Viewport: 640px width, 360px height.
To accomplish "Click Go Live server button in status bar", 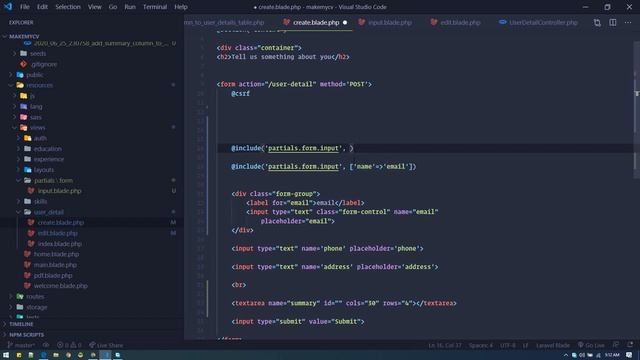I will [591, 345].
